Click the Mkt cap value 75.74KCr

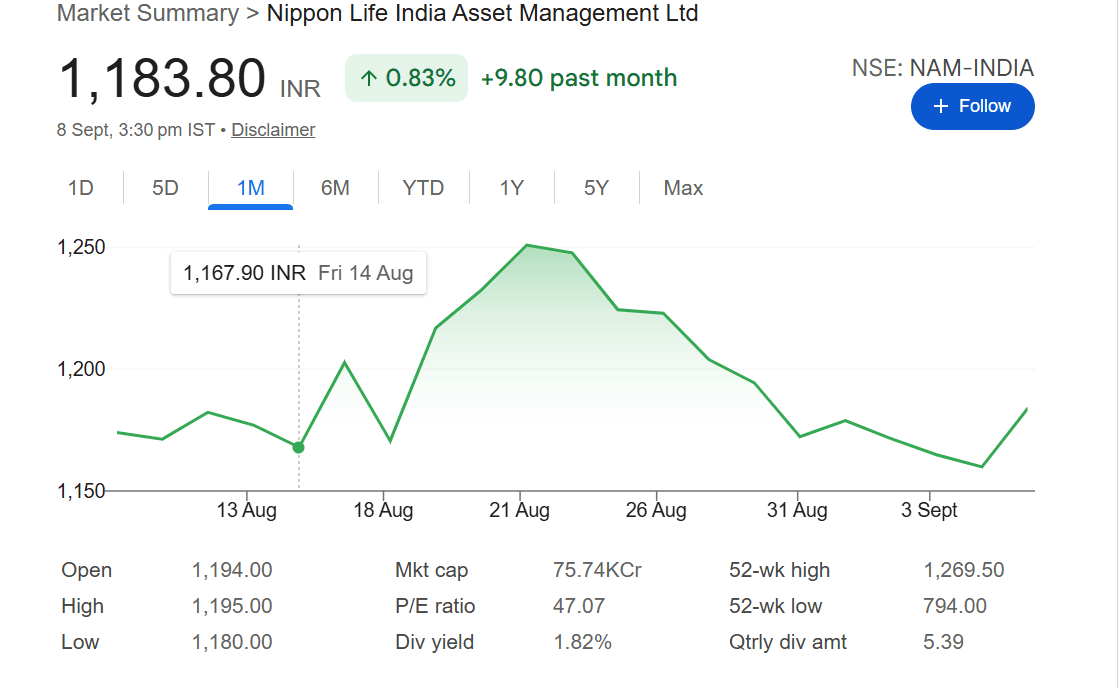[x=597, y=570]
